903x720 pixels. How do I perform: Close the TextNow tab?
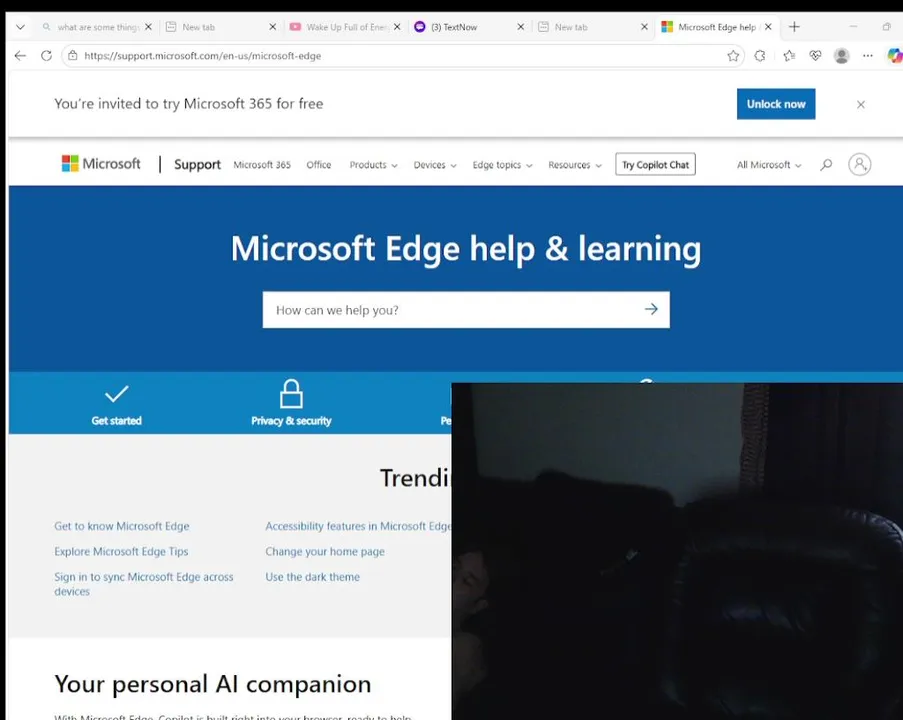[521, 26]
